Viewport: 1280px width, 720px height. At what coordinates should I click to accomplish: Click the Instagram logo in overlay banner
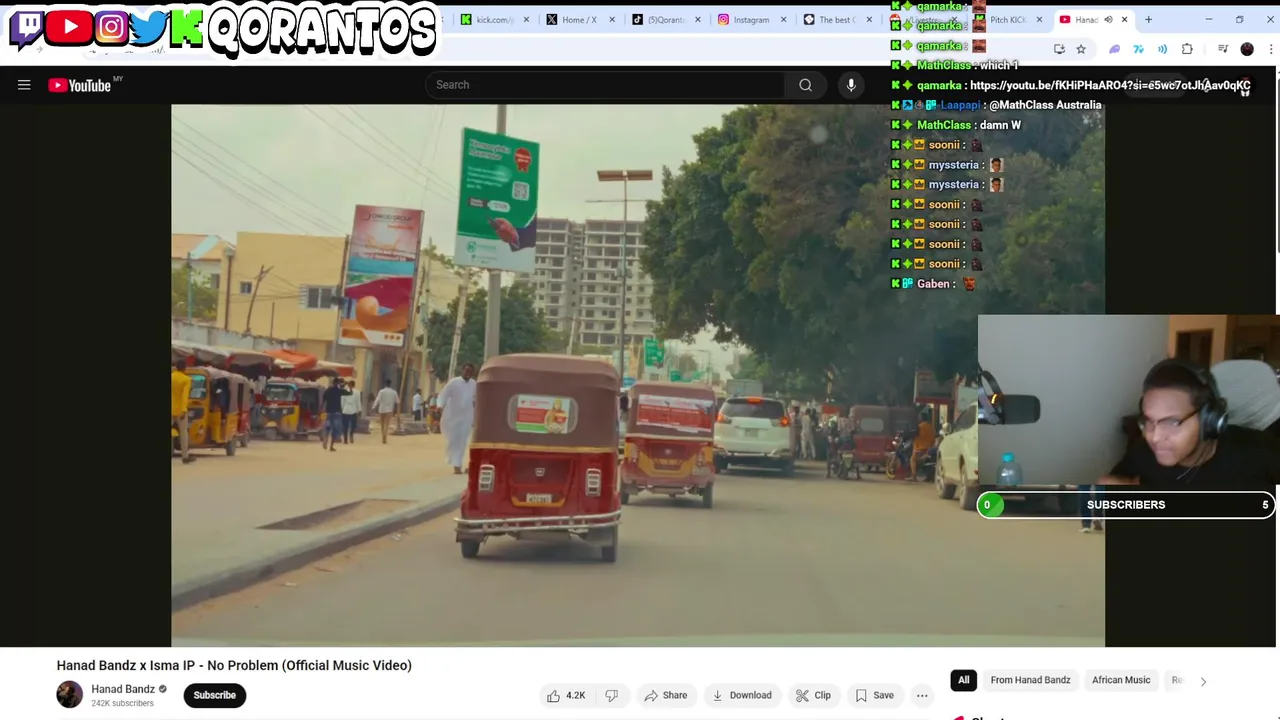pyautogui.click(x=111, y=27)
